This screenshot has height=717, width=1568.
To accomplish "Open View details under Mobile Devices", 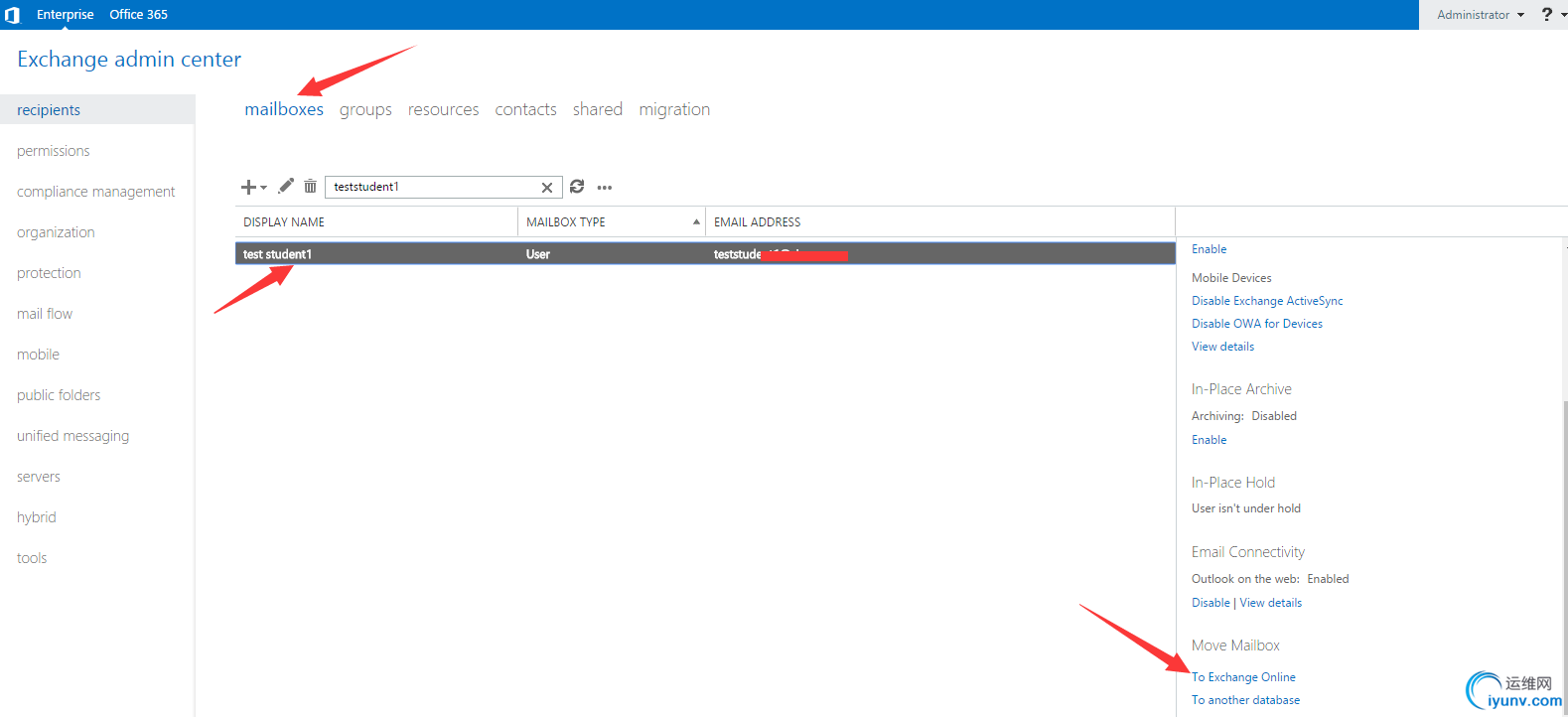I will tap(1223, 347).
